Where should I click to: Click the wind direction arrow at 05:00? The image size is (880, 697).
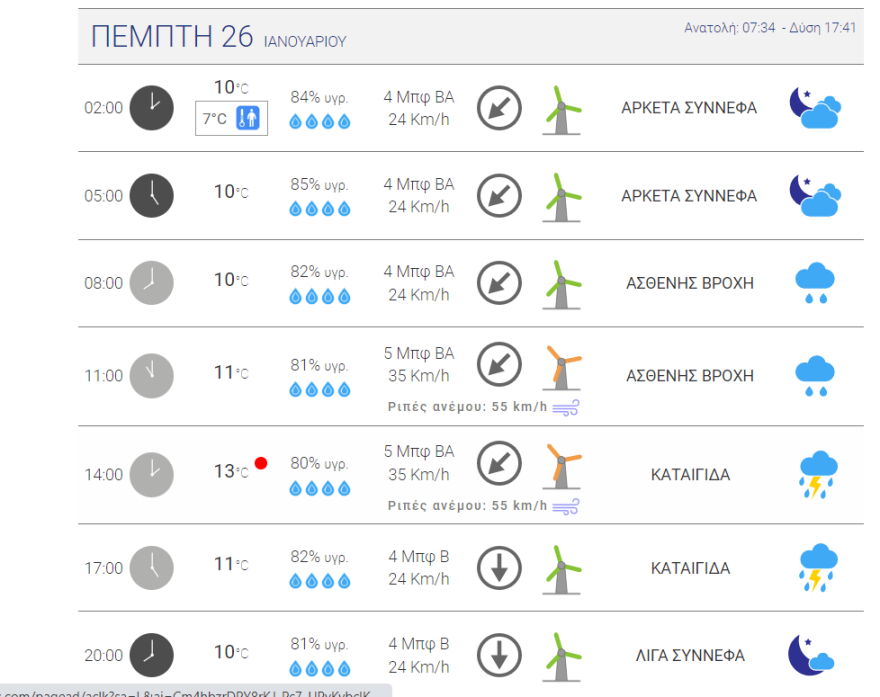pos(498,196)
